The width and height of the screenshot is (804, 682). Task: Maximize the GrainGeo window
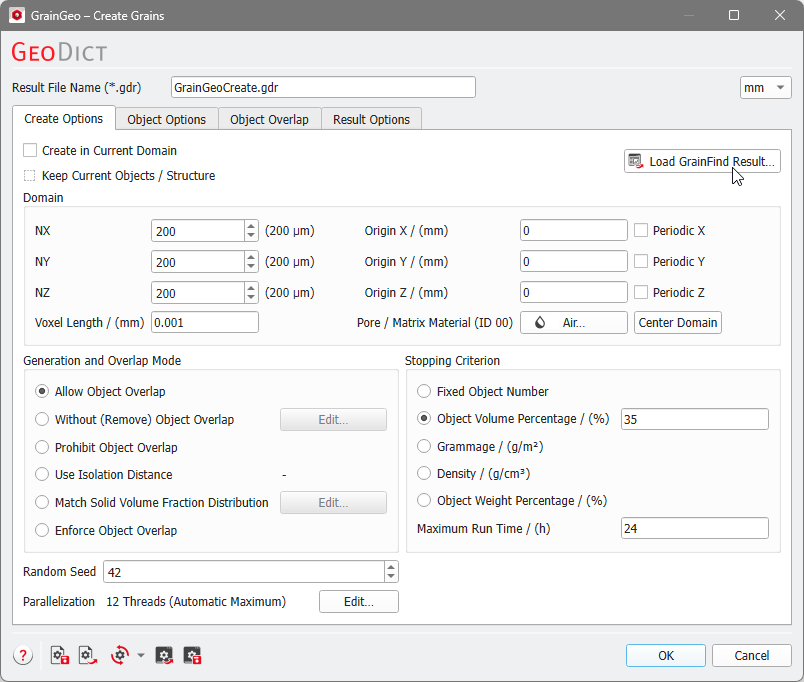click(x=734, y=15)
